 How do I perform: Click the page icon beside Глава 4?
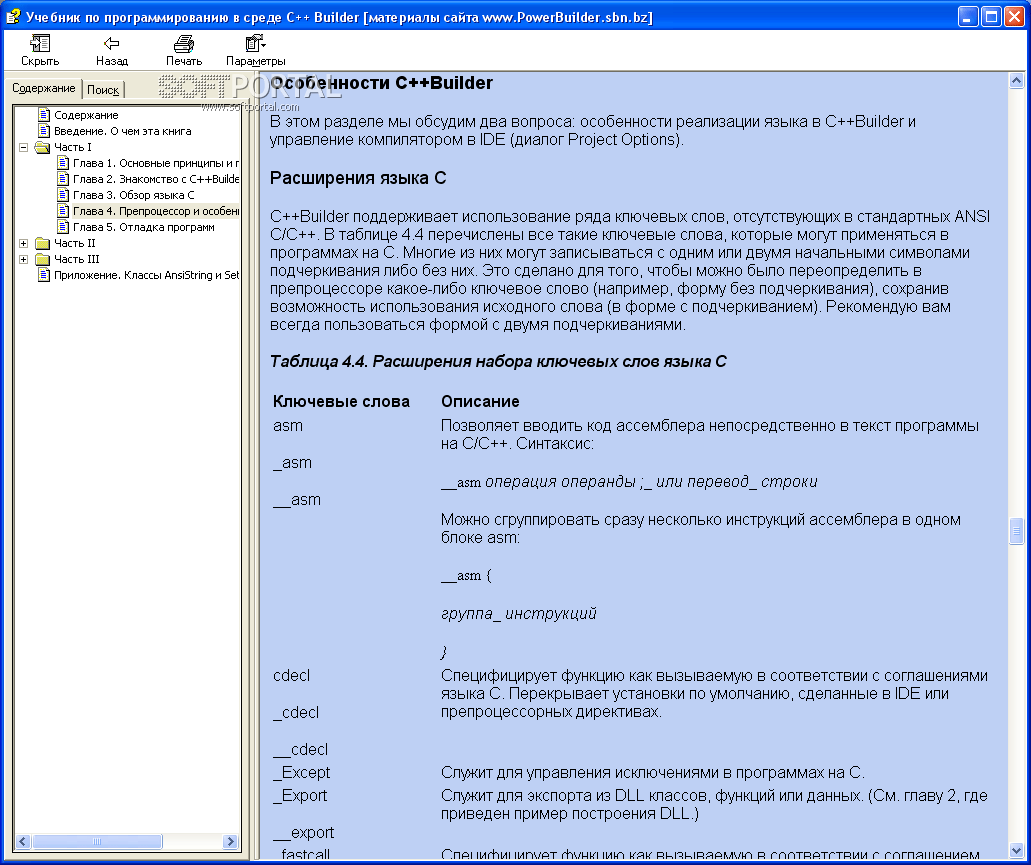(x=63, y=211)
